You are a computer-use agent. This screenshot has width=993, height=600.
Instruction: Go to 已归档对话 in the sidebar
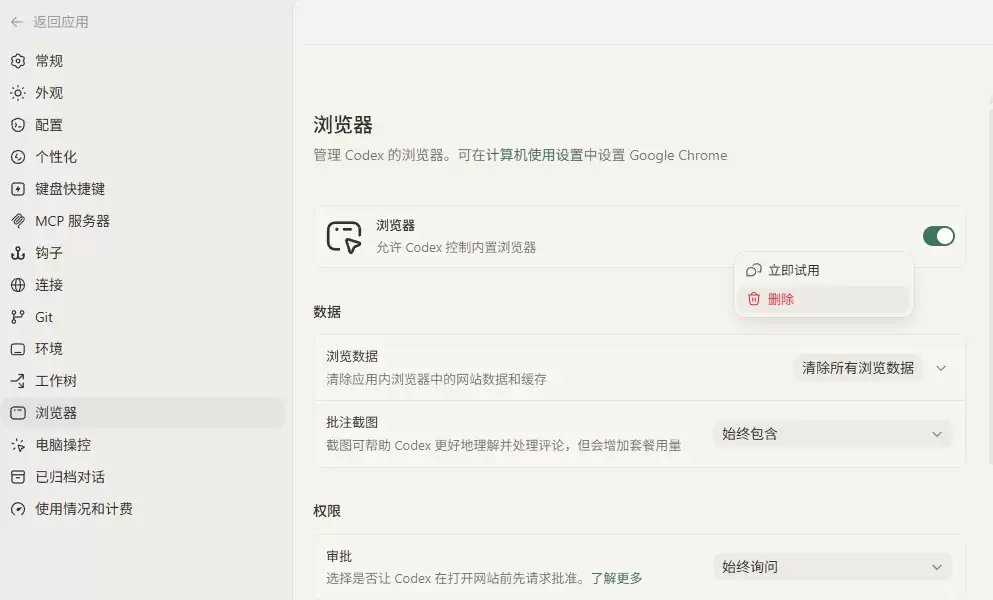pyautogui.click(x=70, y=477)
